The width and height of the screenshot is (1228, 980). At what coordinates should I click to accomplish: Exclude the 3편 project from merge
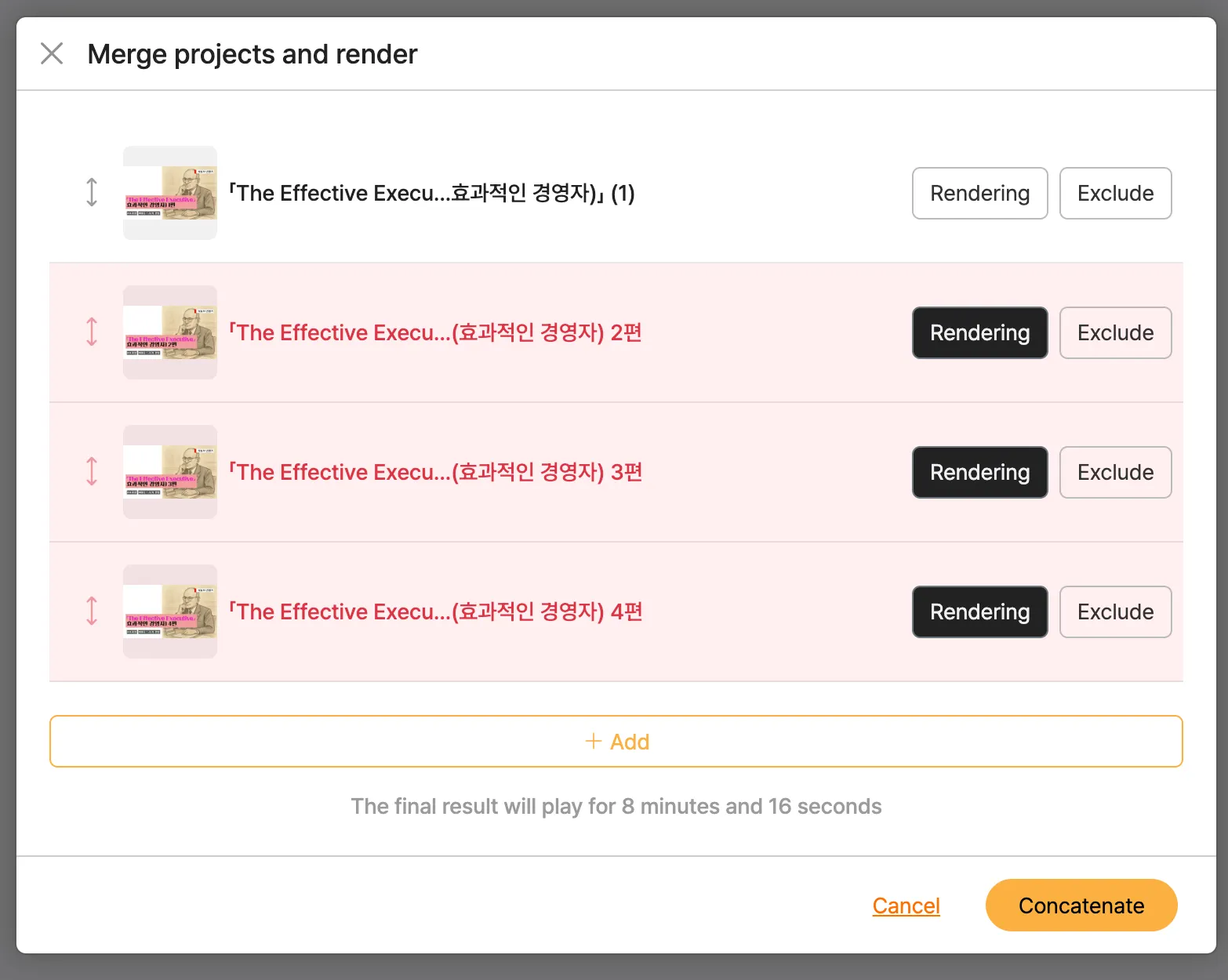[x=1115, y=472]
